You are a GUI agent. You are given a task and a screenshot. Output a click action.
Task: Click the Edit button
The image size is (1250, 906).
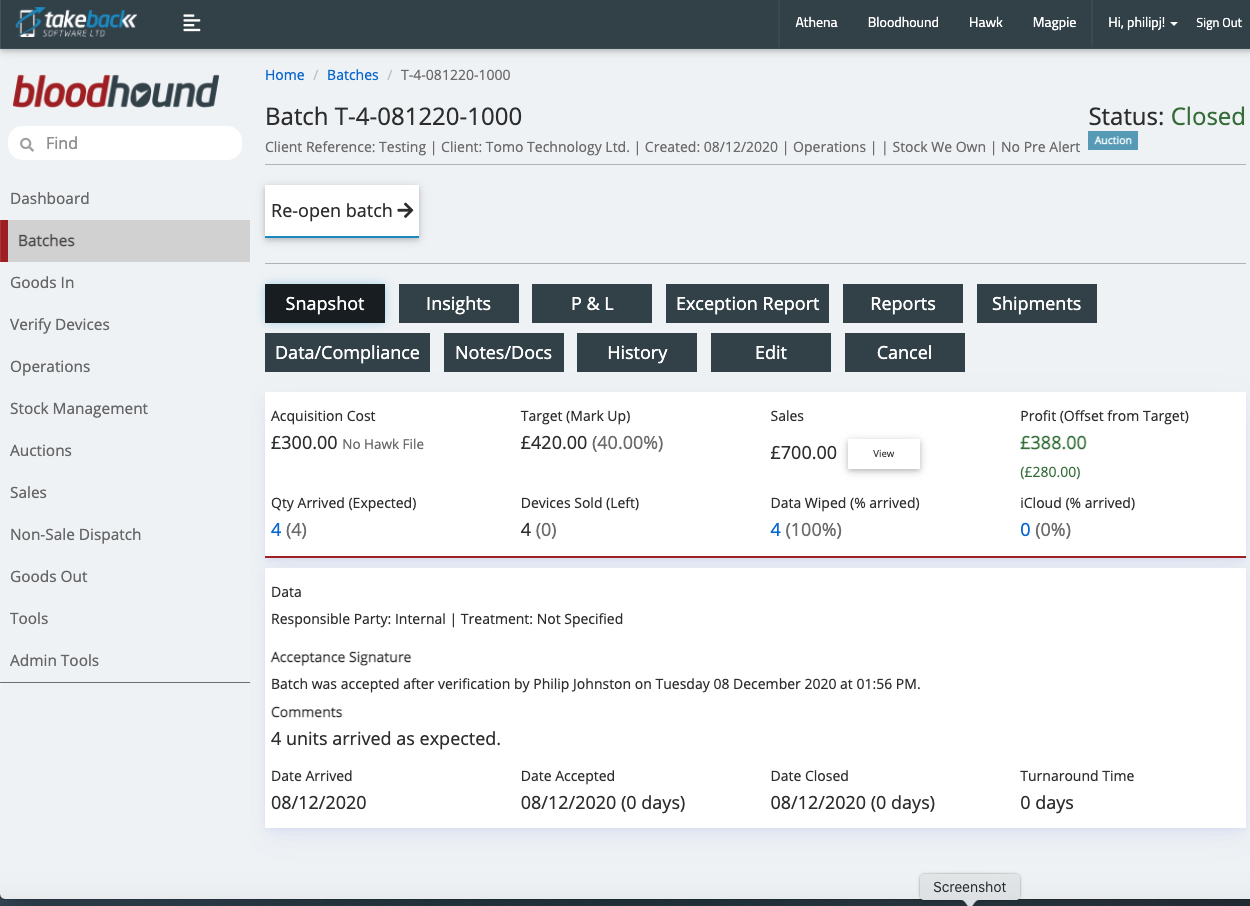click(771, 353)
